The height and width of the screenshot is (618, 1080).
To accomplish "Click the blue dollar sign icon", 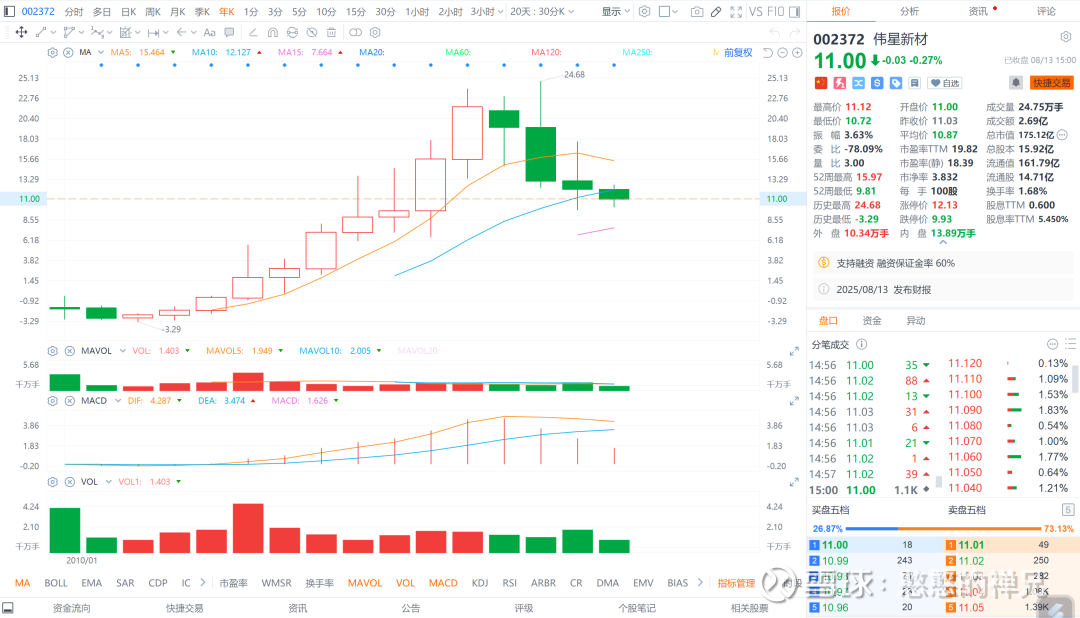I will (x=877, y=83).
